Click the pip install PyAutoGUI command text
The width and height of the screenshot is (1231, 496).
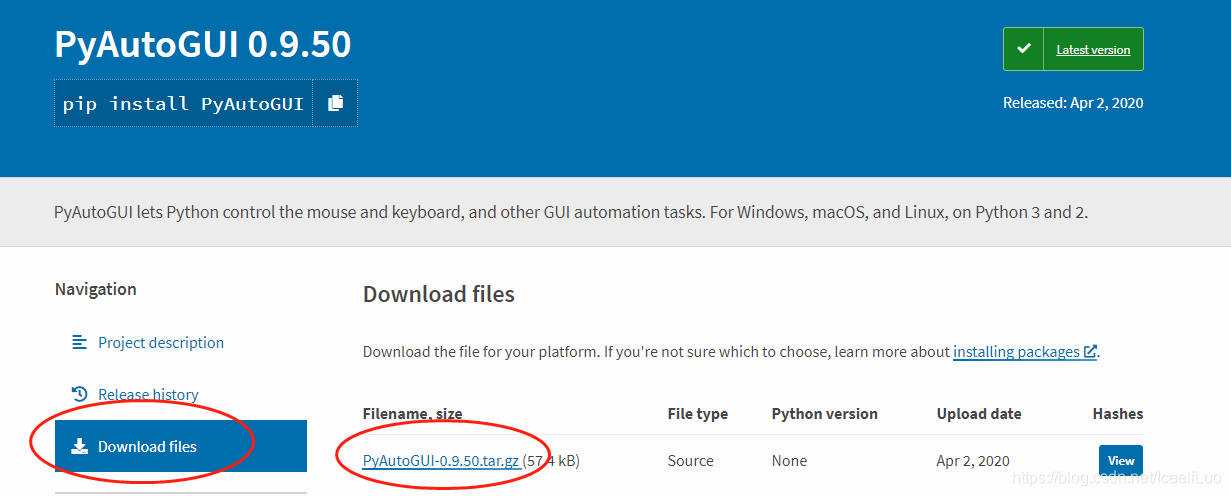(183, 104)
